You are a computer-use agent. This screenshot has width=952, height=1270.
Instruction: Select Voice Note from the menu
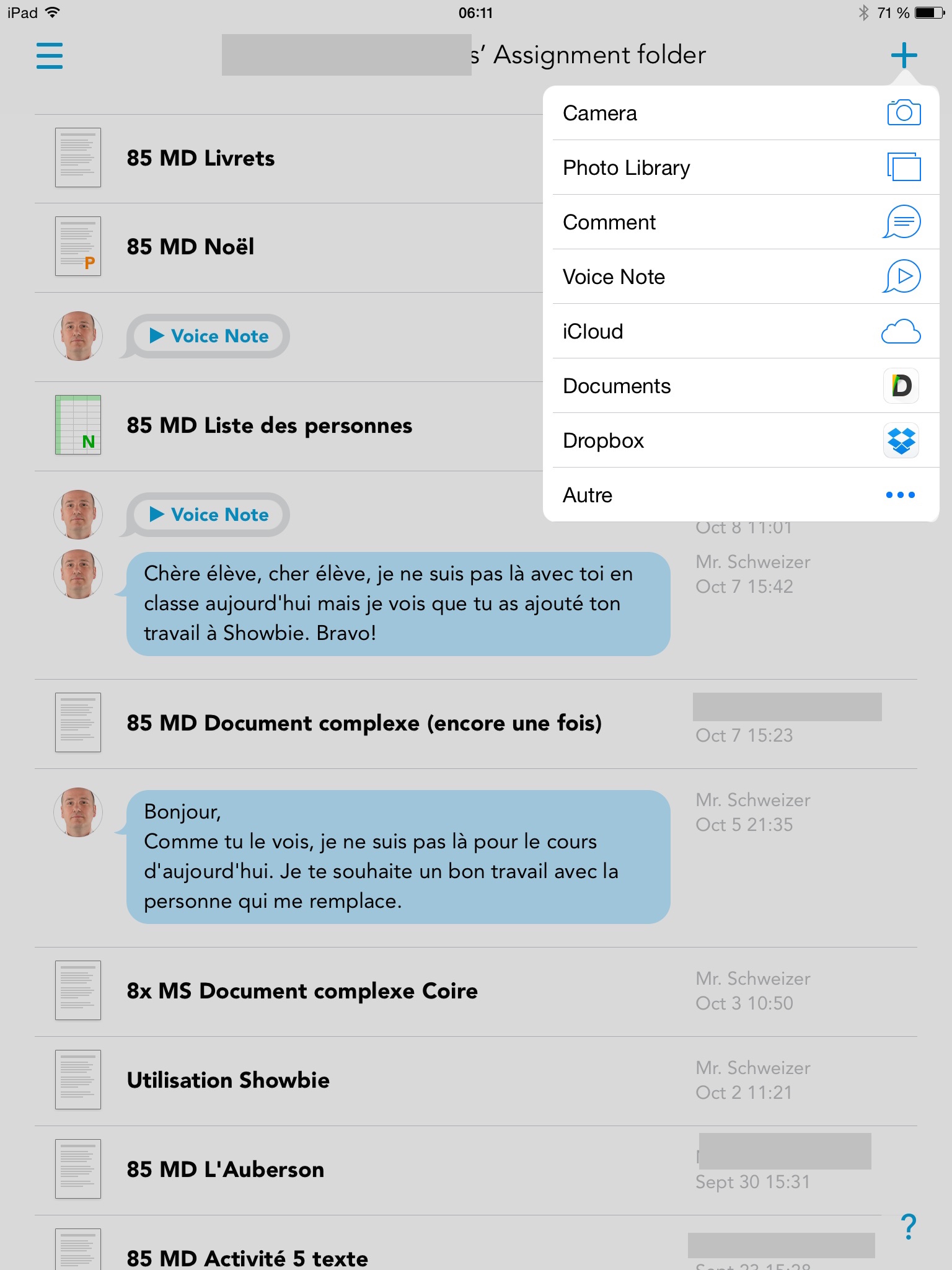click(614, 277)
